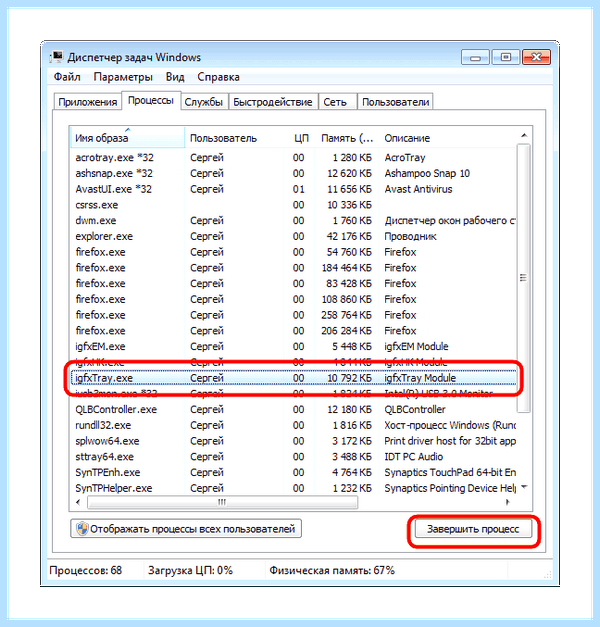The height and width of the screenshot is (627, 600).
Task: Select the igfxEM.exe process row
Action: (293, 346)
